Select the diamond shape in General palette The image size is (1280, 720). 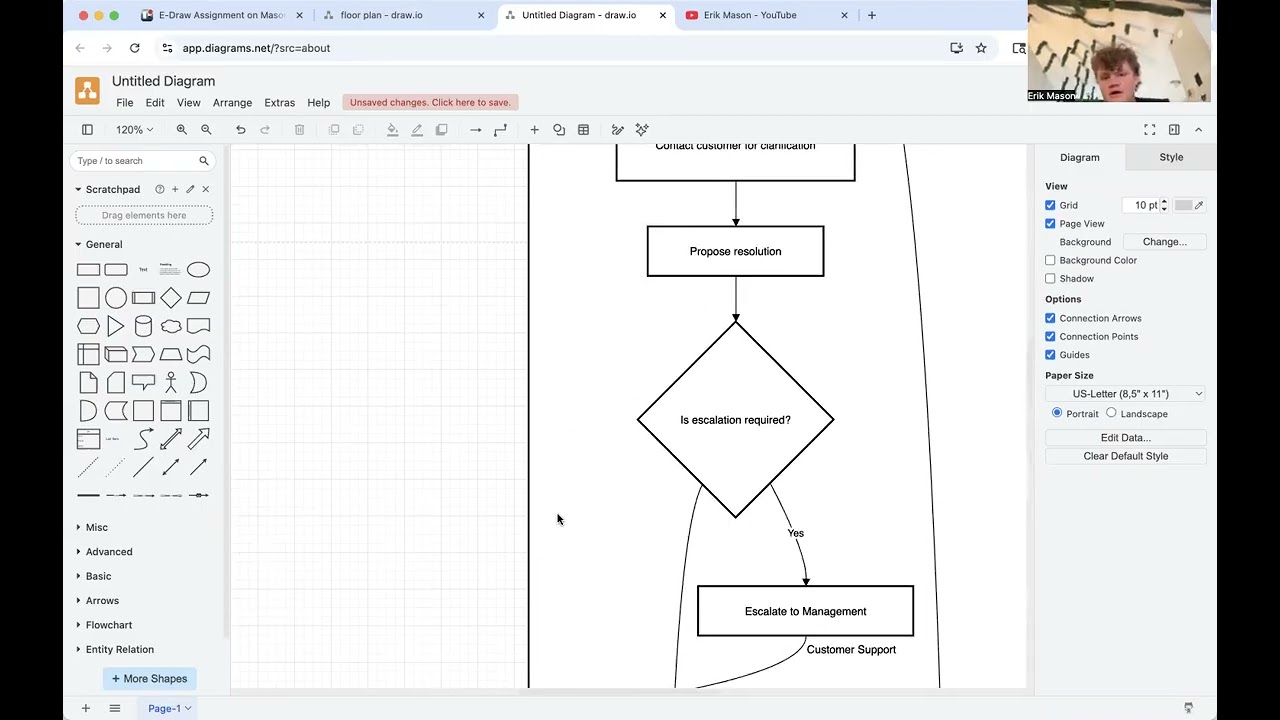coord(171,298)
